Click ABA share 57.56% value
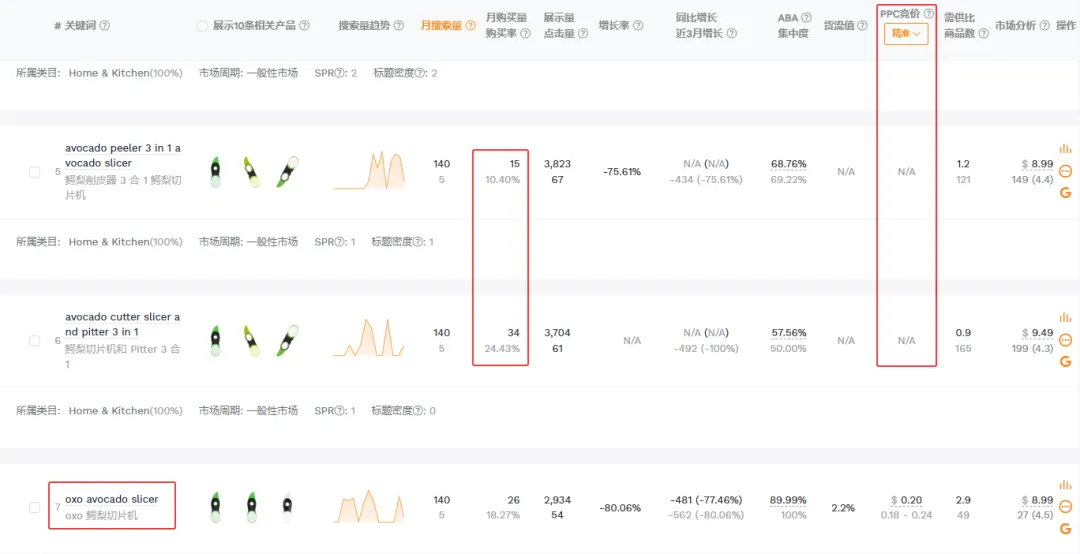The width and height of the screenshot is (1080, 554). pyautogui.click(x=789, y=332)
